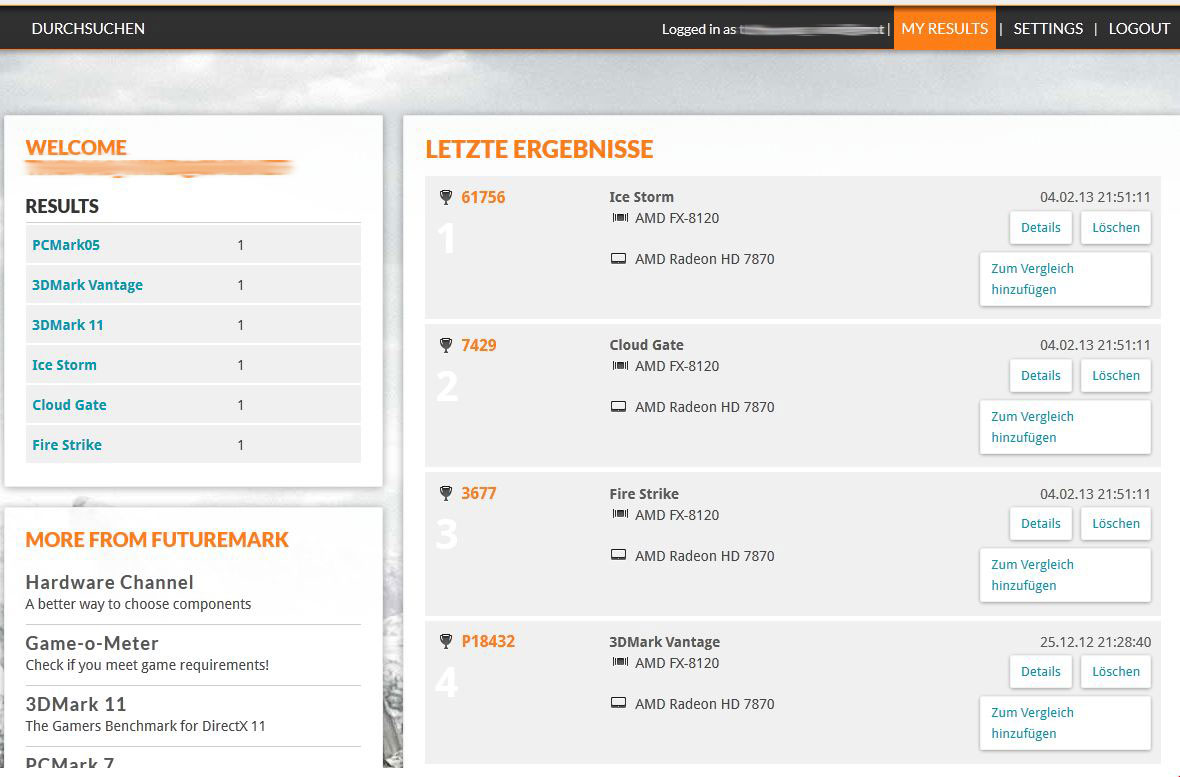
Task: Click the timestamp 25.12.12 21:28:40
Action: 1095,642
